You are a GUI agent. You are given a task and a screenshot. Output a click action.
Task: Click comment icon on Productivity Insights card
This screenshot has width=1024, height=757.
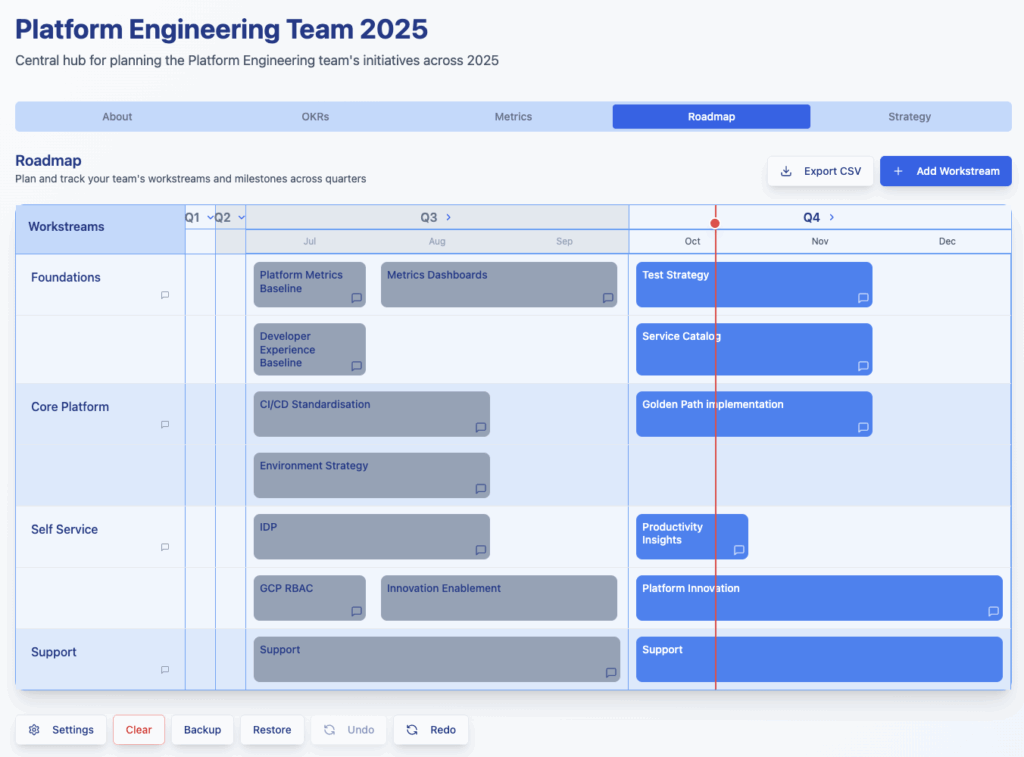[x=739, y=550]
